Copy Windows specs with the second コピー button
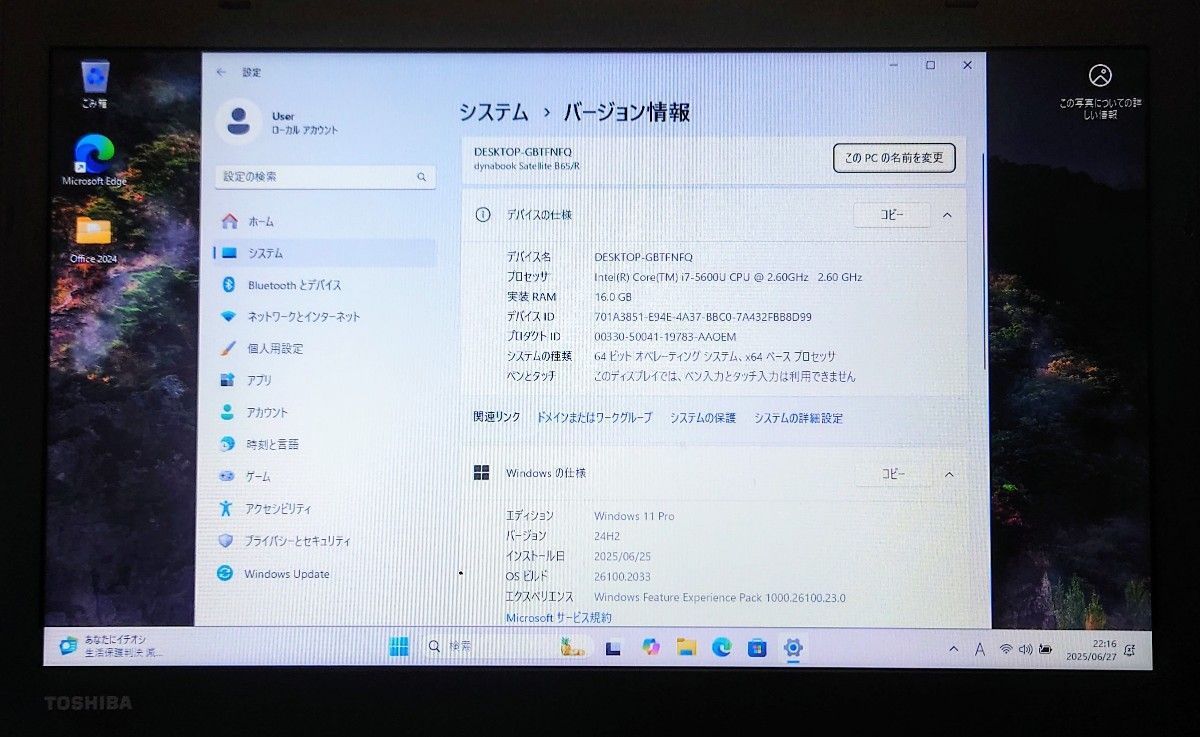Image resolution: width=1200 pixels, height=737 pixels. coord(893,474)
